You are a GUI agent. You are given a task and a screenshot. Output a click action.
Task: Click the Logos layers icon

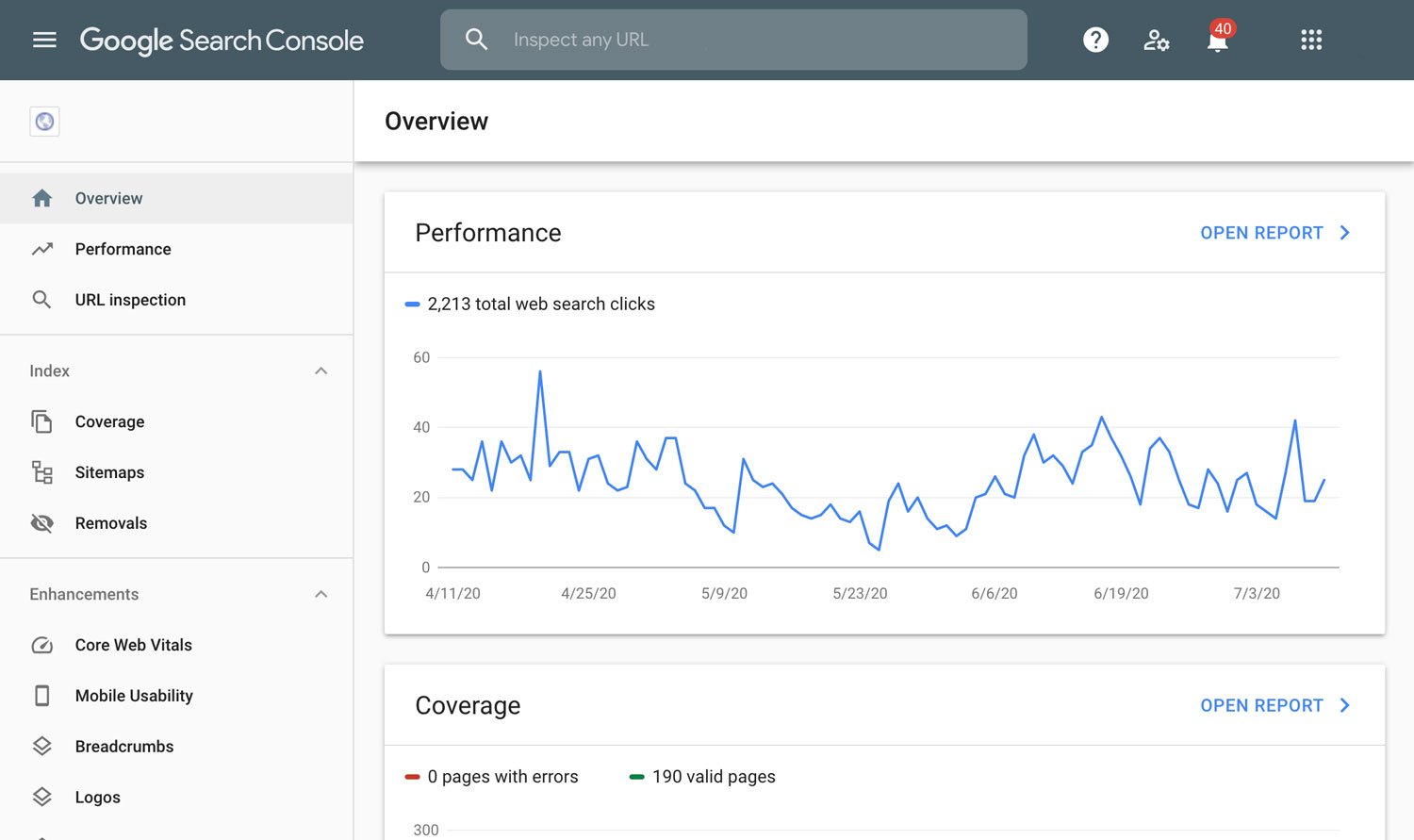[x=42, y=797]
